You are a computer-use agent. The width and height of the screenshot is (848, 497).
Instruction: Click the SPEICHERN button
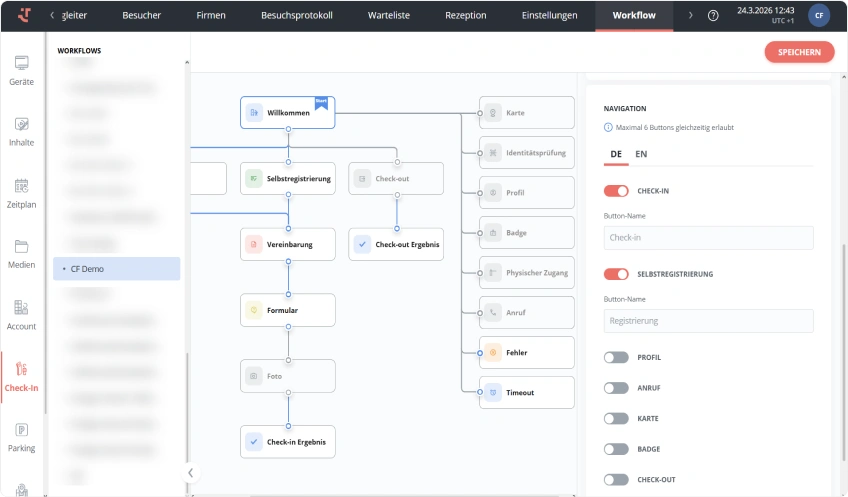(799, 52)
